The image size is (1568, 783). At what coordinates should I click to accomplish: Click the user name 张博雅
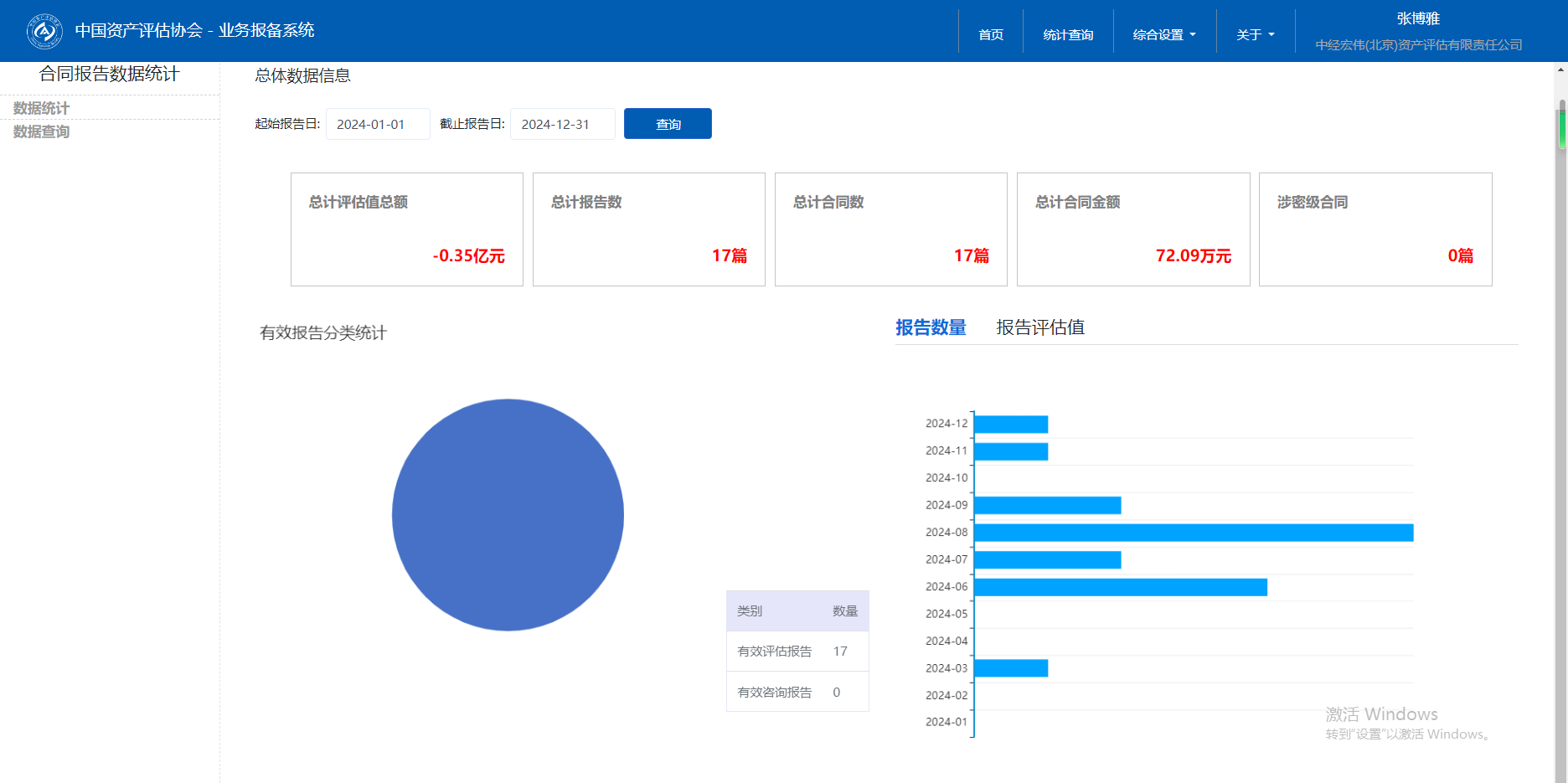[x=1418, y=18]
